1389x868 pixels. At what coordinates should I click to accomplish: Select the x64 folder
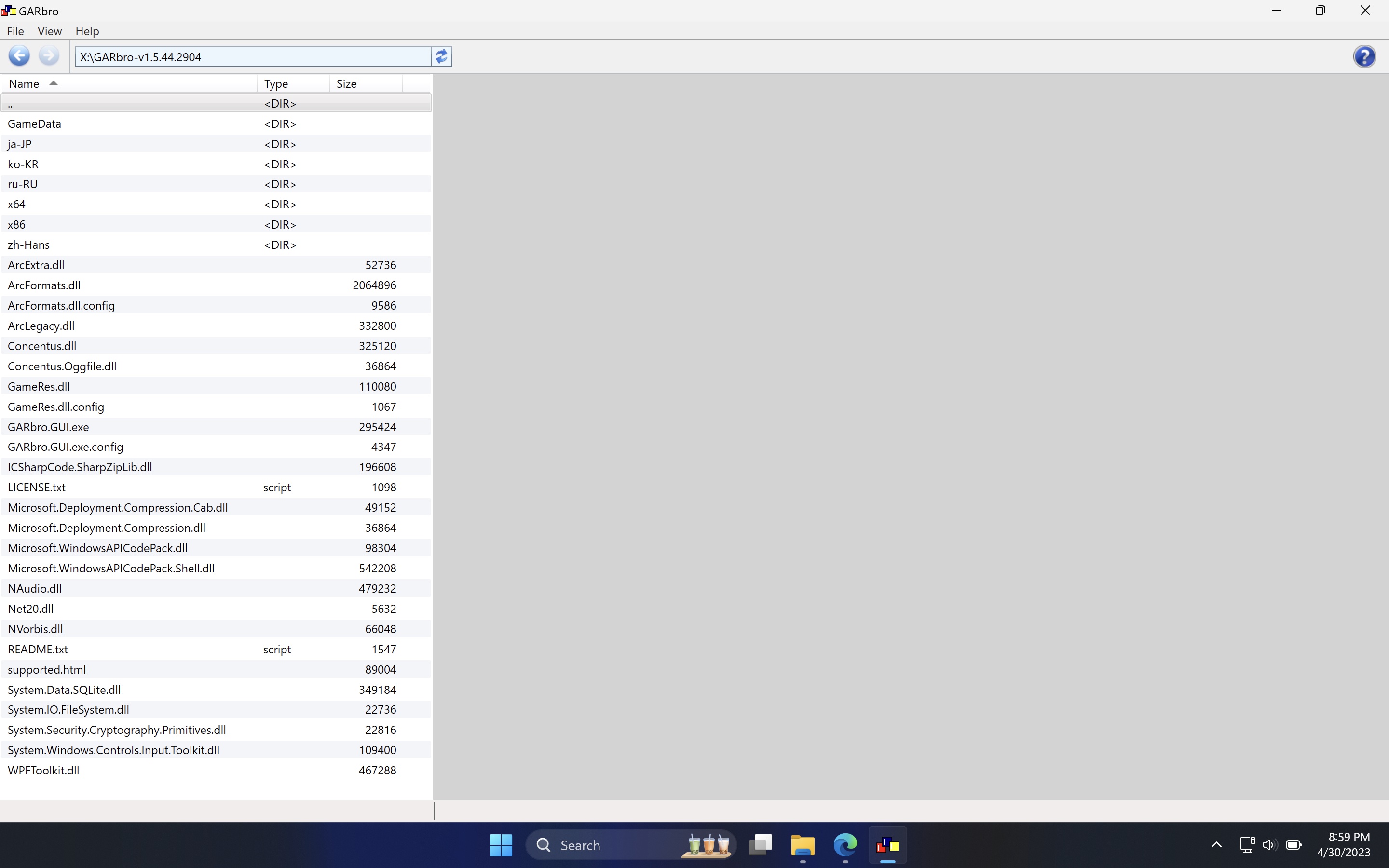pos(216,204)
